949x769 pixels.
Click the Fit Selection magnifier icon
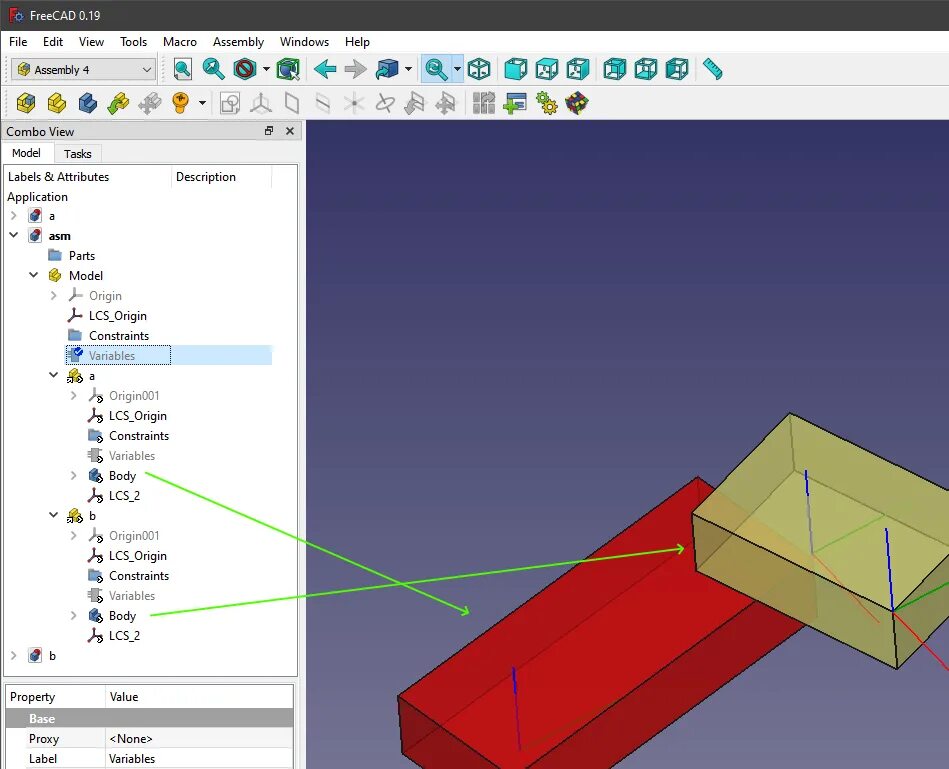(x=213, y=69)
